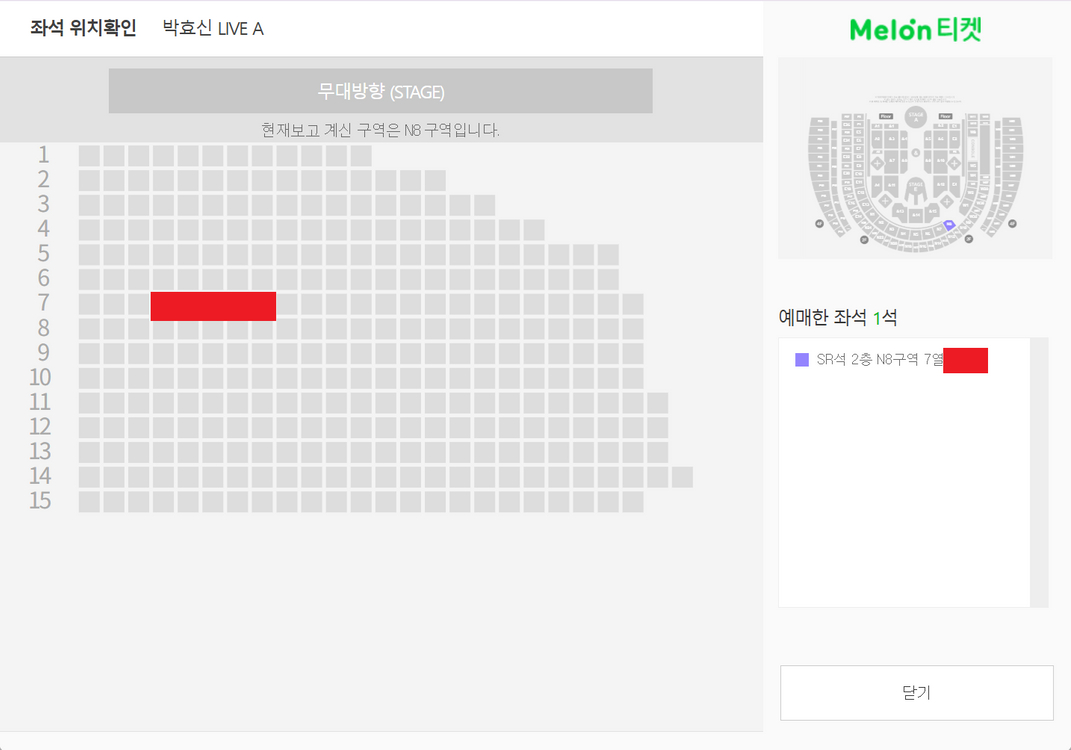This screenshot has width=1071, height=750.
Task: Select the highlighted purple N8 section on the venue map
Action: click(949, 224)
